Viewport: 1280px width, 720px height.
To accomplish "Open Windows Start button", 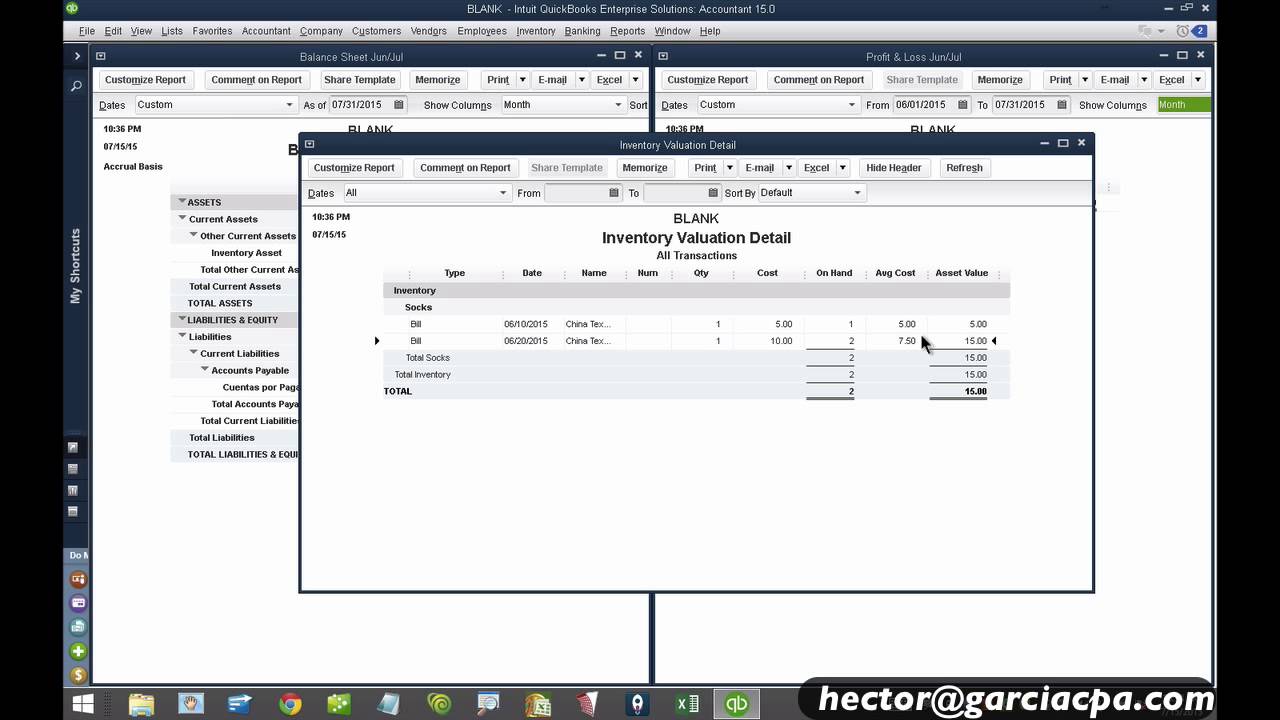I will pos(82,704).
